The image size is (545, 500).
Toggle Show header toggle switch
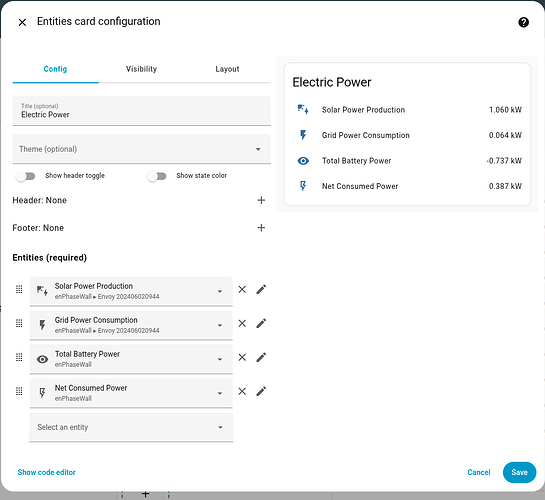[x=26, y=176]
